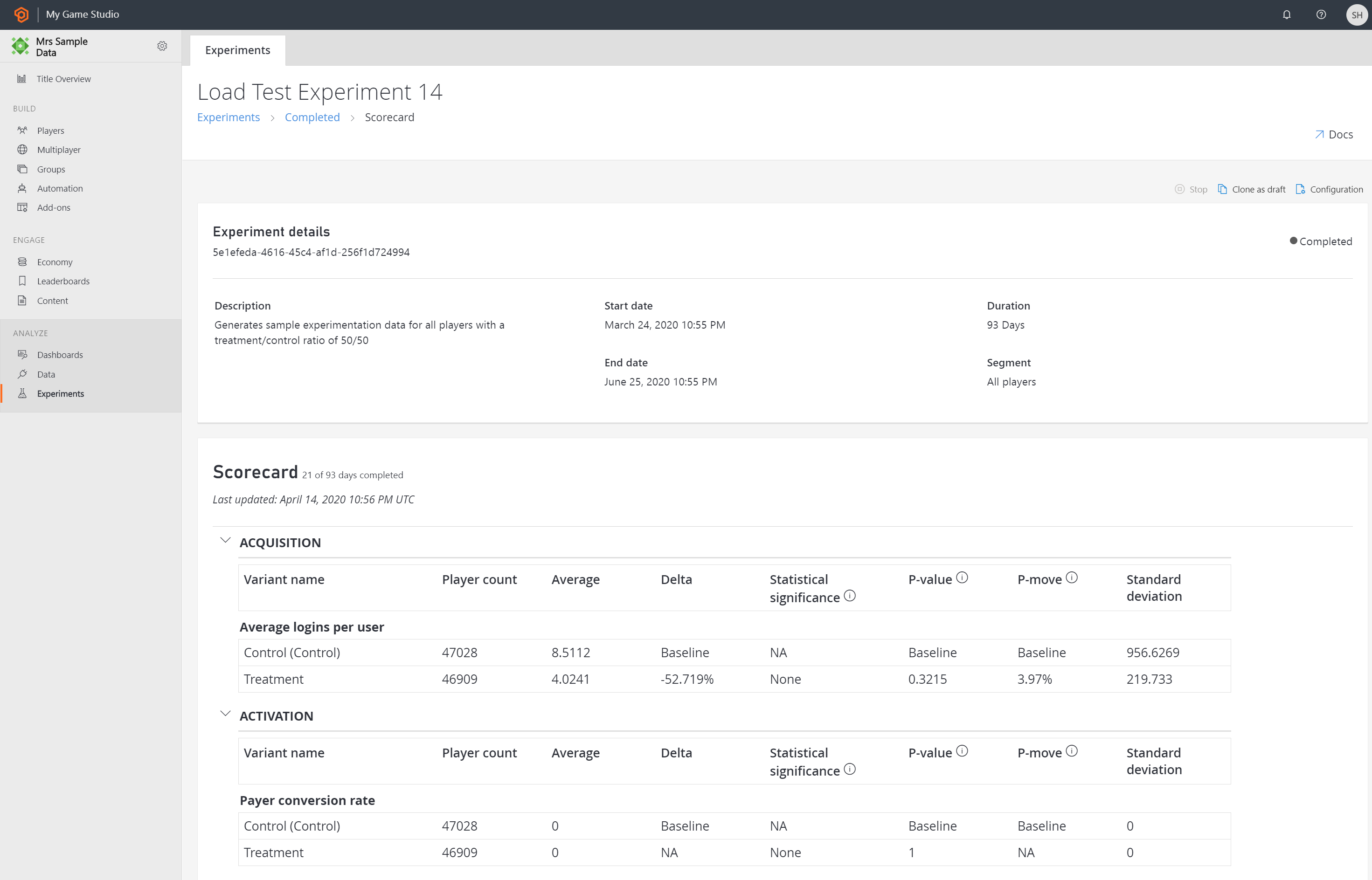Viewport: 1372px width, 880px height.
Task: Collapse the ACQUISITION section
Action: (224, 541)
